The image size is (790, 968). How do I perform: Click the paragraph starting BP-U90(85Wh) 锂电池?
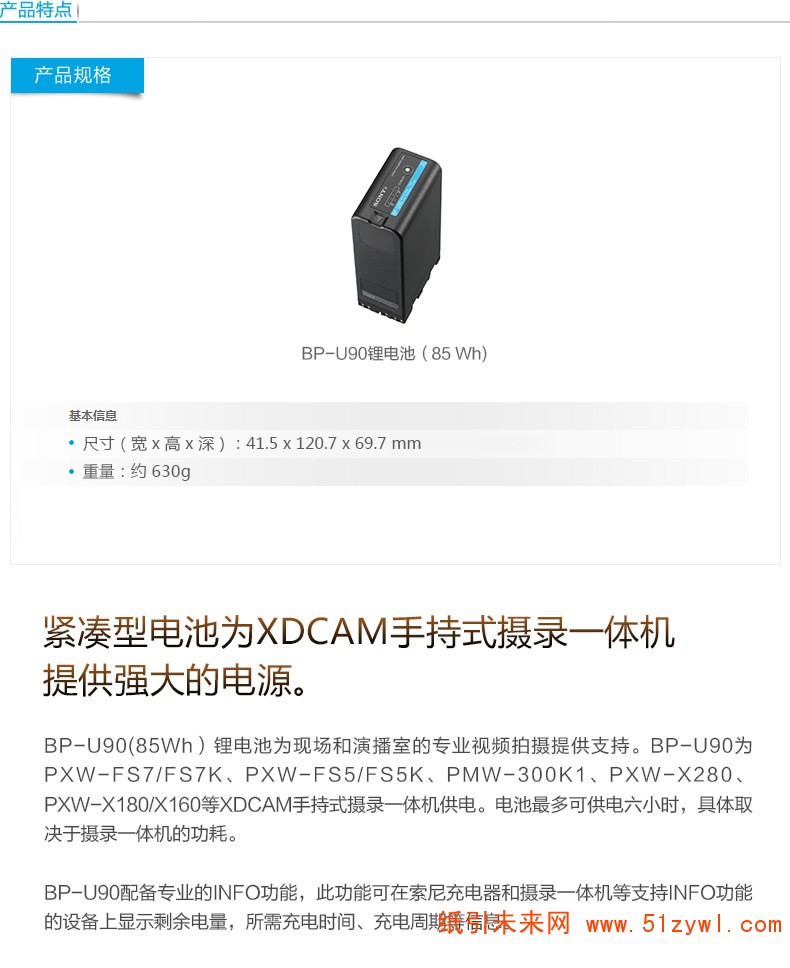pyautogui.click(x=398, y=790)
